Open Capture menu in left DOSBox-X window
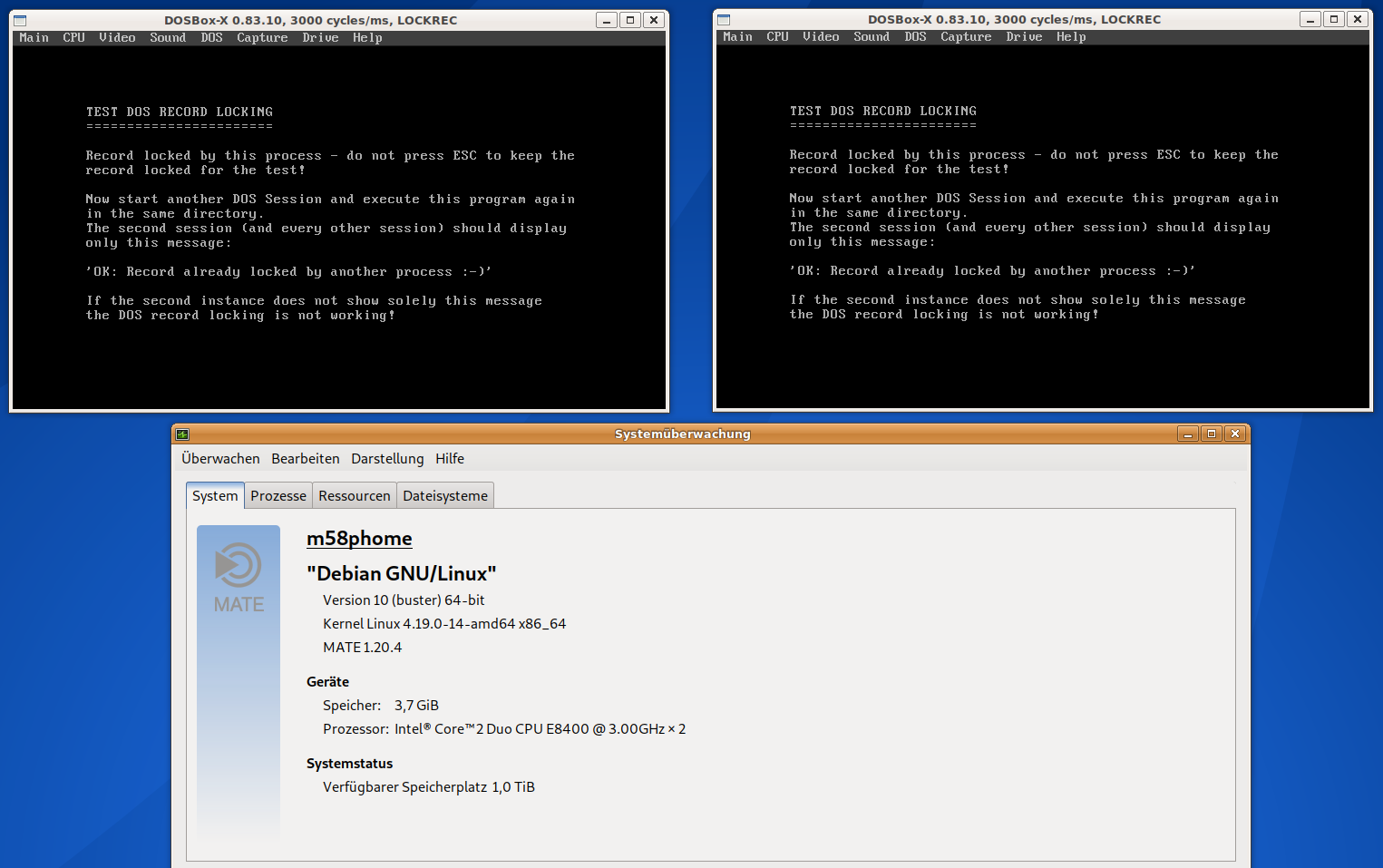Image resolution: width=1383 pixels, height=868 pixels. (263, 38)
